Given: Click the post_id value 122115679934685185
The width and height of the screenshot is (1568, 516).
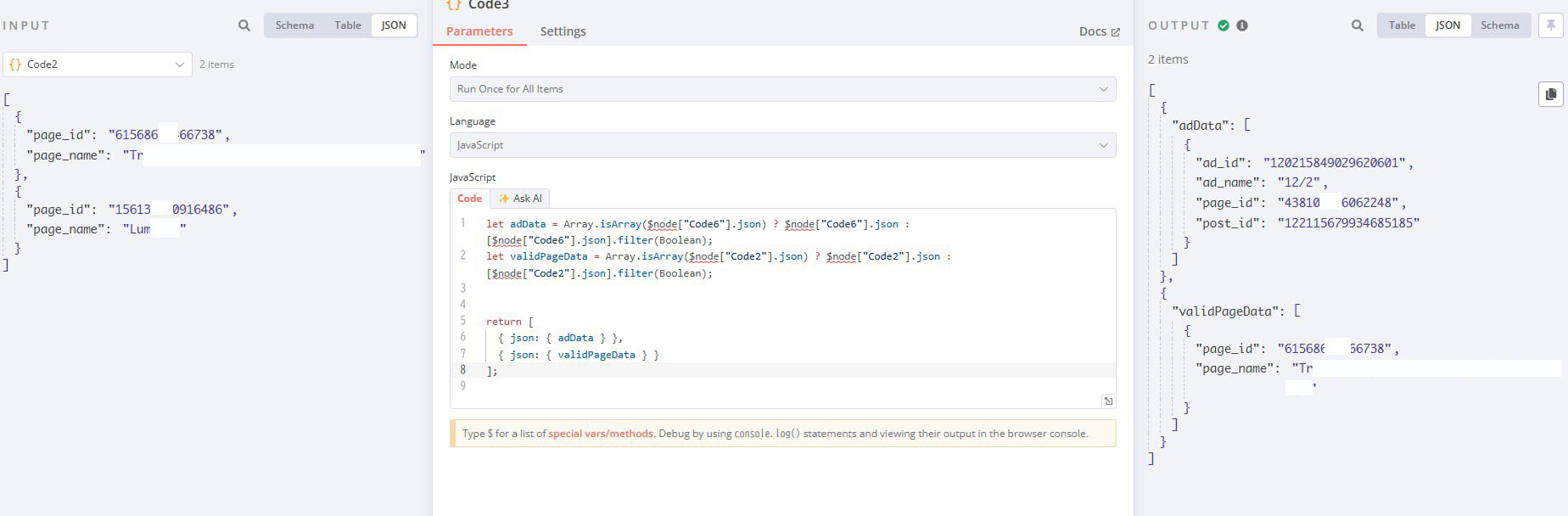Looking at the screenshot, I should [x=1348, y=223].
